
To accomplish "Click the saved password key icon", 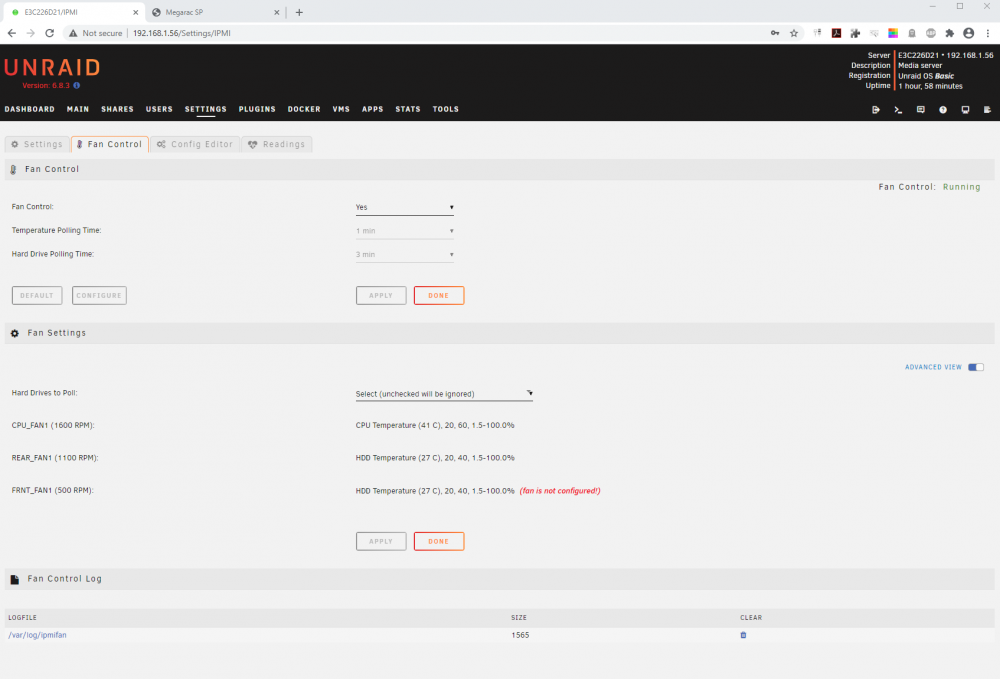I will 775,33.
